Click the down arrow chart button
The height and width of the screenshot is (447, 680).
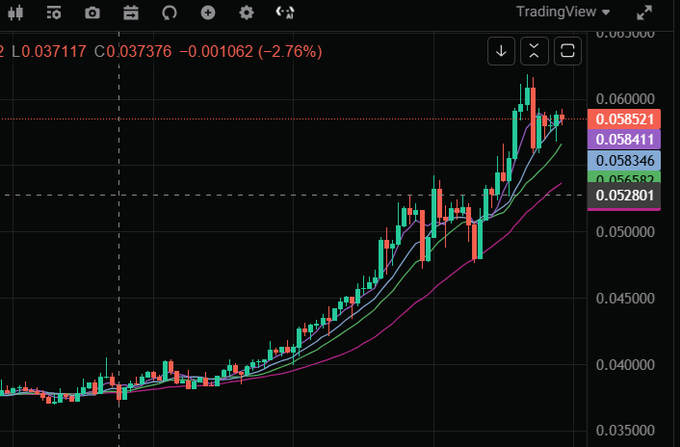(501, 51)
